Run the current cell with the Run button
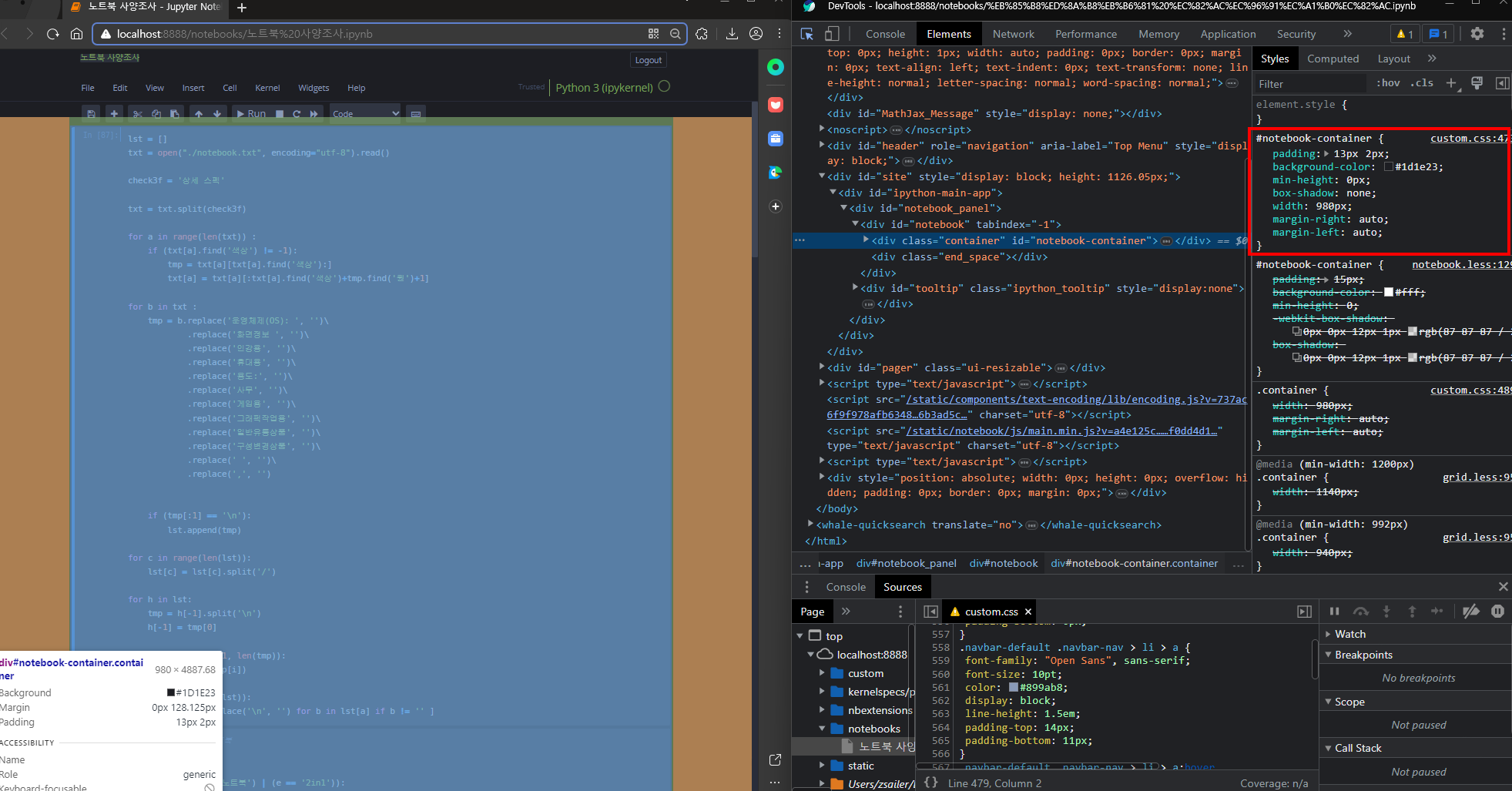 250,114
